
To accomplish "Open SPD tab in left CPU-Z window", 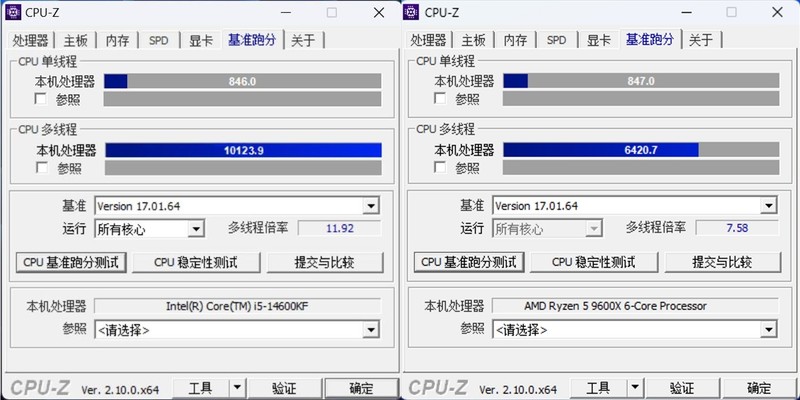I will tap(158, 40).
